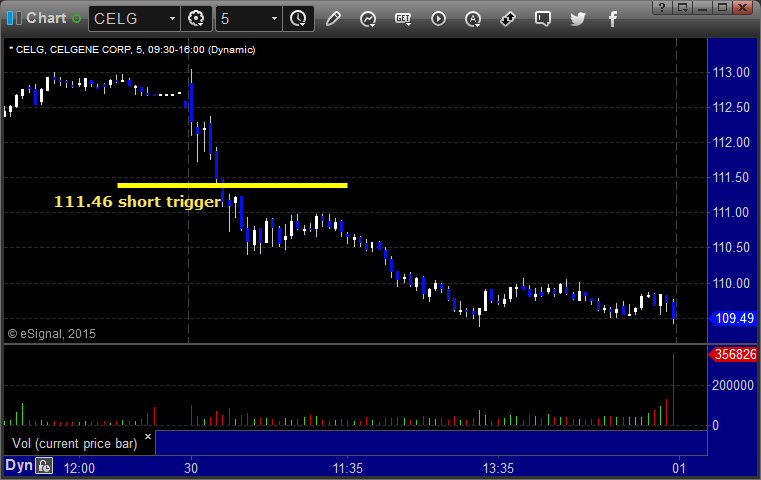Image resolution: width=761 pixels, height=480 pixels.
Task: Click the 200000 volume axis label
Action: [733, 385]
